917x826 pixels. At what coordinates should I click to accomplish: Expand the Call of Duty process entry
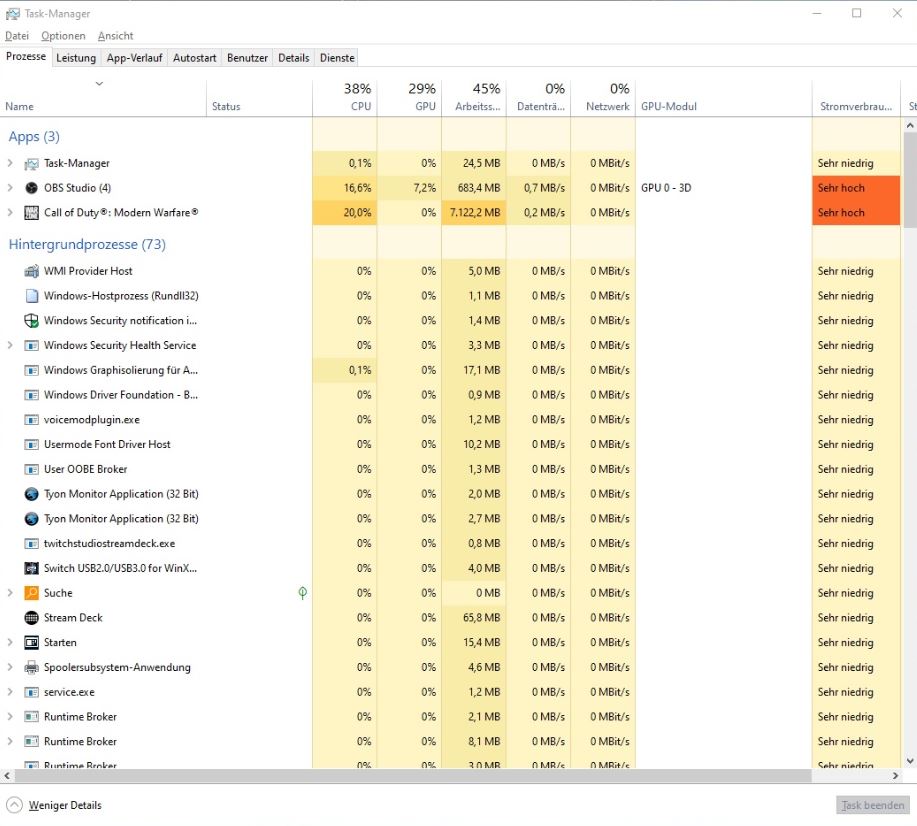(10, 213)
